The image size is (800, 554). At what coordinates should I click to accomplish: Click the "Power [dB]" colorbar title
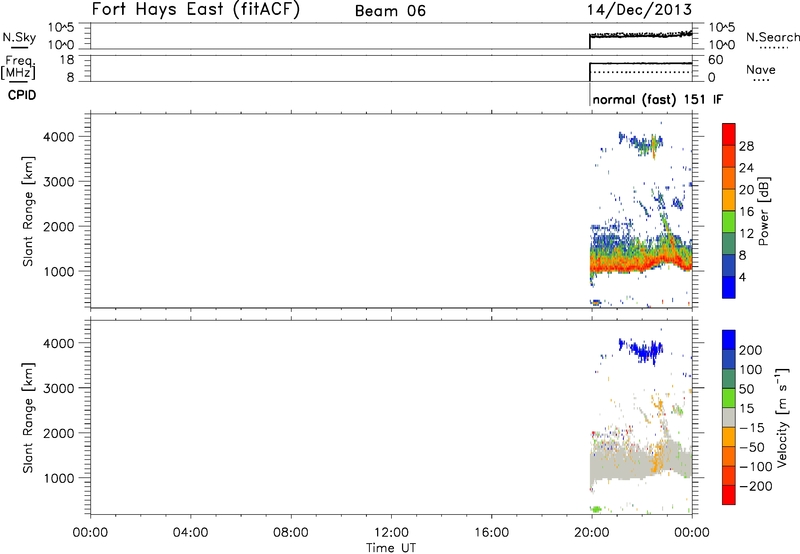coord(763,211)
